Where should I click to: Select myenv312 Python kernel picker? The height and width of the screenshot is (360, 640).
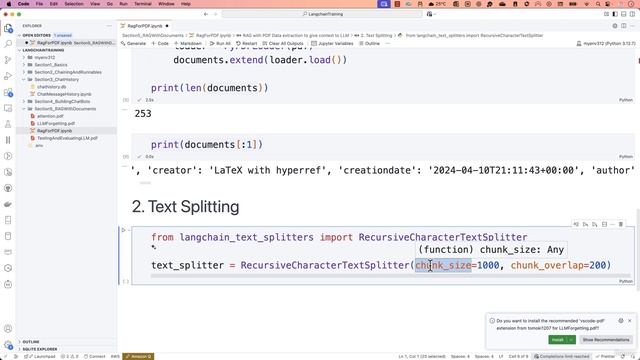605,43
